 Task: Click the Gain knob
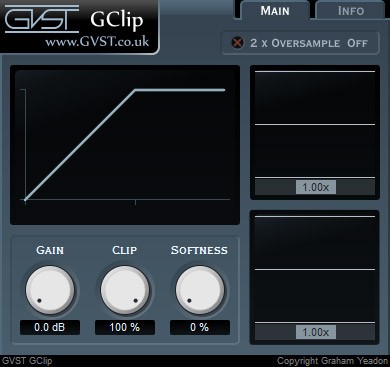[50, 290]
